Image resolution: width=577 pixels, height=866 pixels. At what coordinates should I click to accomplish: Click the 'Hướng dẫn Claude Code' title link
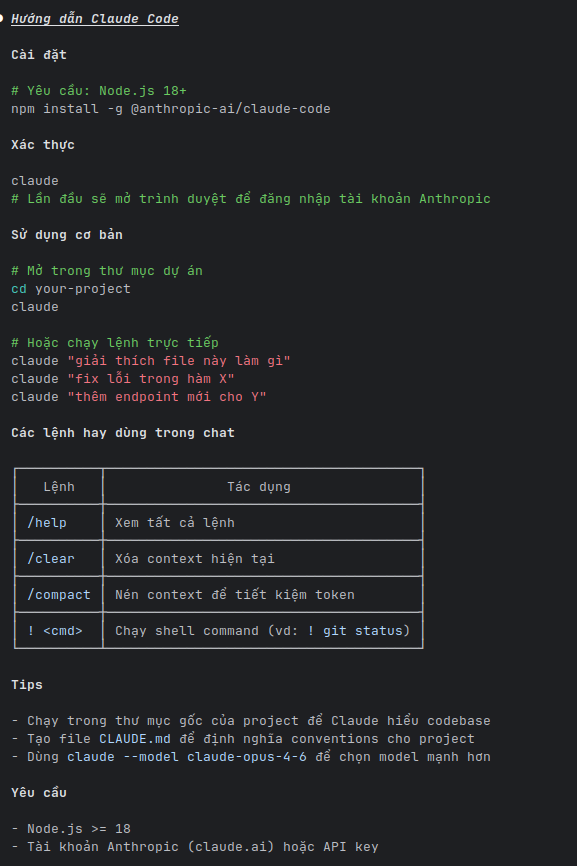point(95,19)
